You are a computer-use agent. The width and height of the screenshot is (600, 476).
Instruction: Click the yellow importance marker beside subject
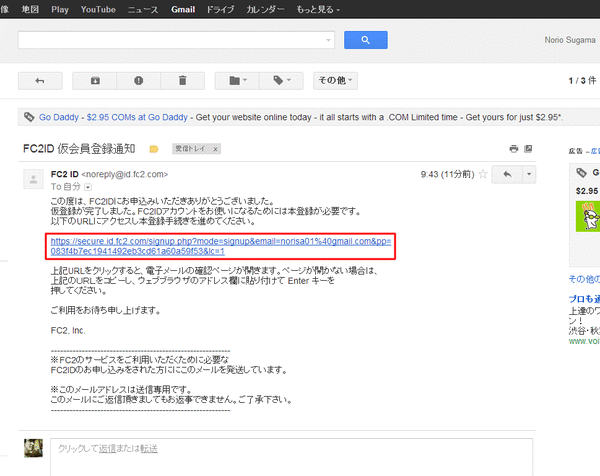(x=154, y=149)
